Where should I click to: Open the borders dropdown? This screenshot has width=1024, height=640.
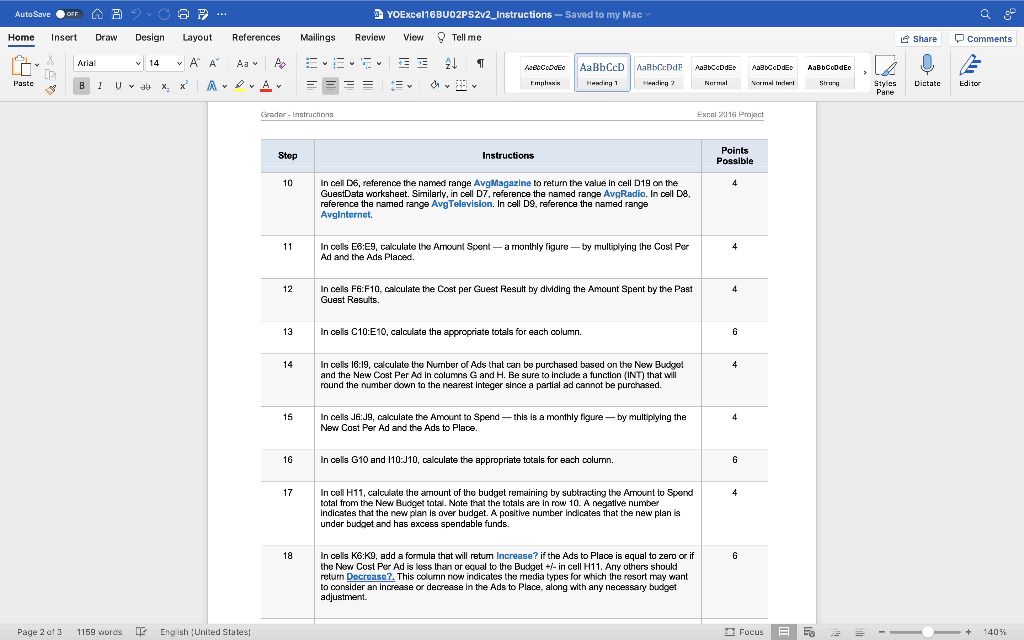coord(474,86)
